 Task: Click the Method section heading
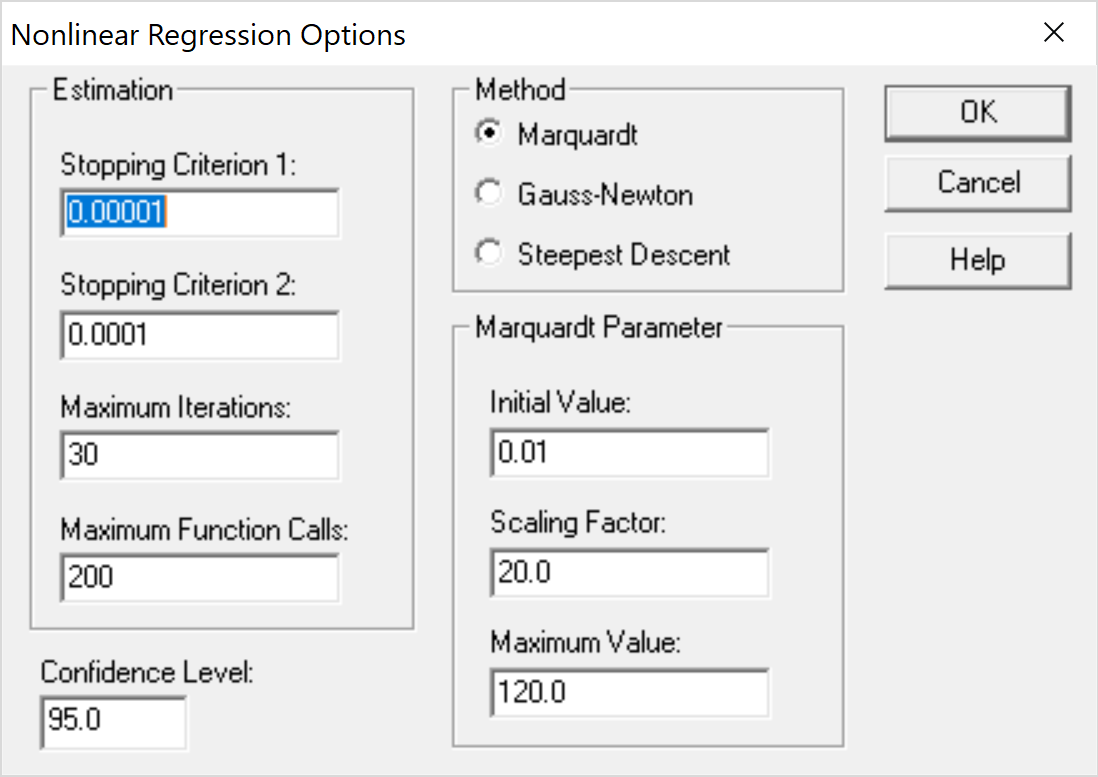tap(520, 90)
